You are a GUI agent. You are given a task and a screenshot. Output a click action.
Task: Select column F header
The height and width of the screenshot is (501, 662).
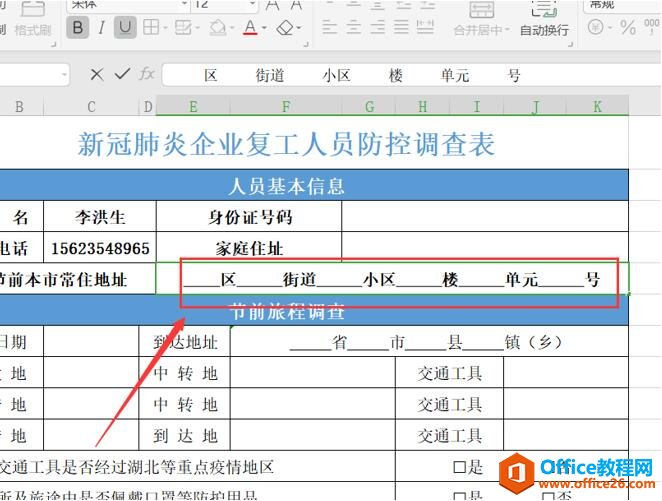coord(286,106)
